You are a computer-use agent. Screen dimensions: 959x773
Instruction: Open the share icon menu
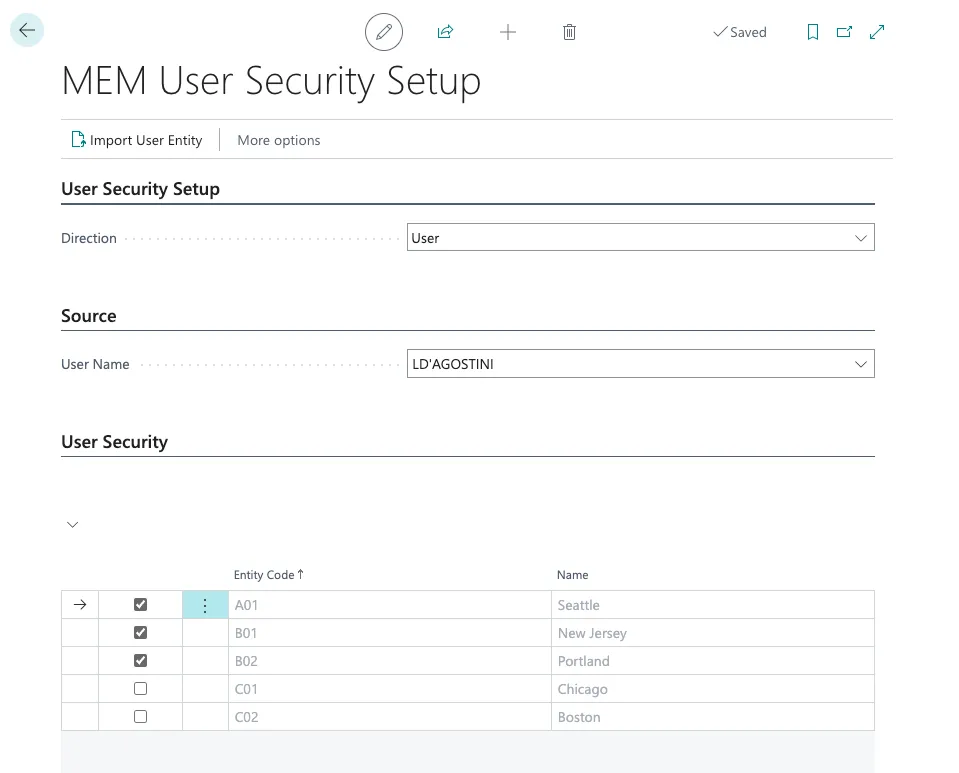445,32
